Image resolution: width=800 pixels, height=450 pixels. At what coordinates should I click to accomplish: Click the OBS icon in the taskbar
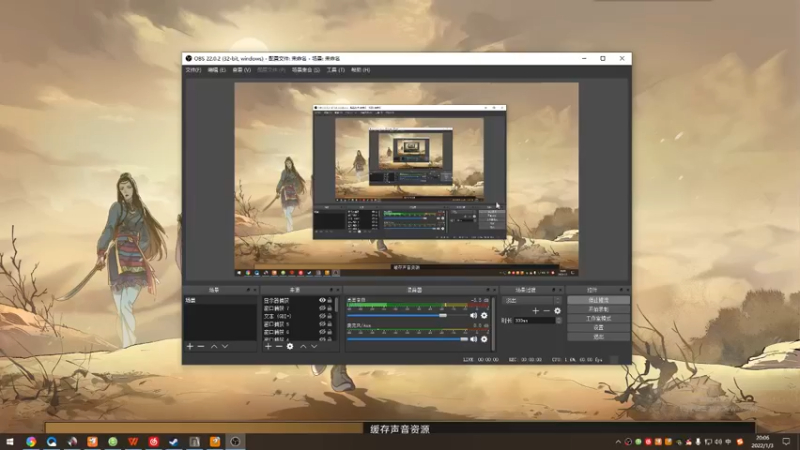pos(235,441)
